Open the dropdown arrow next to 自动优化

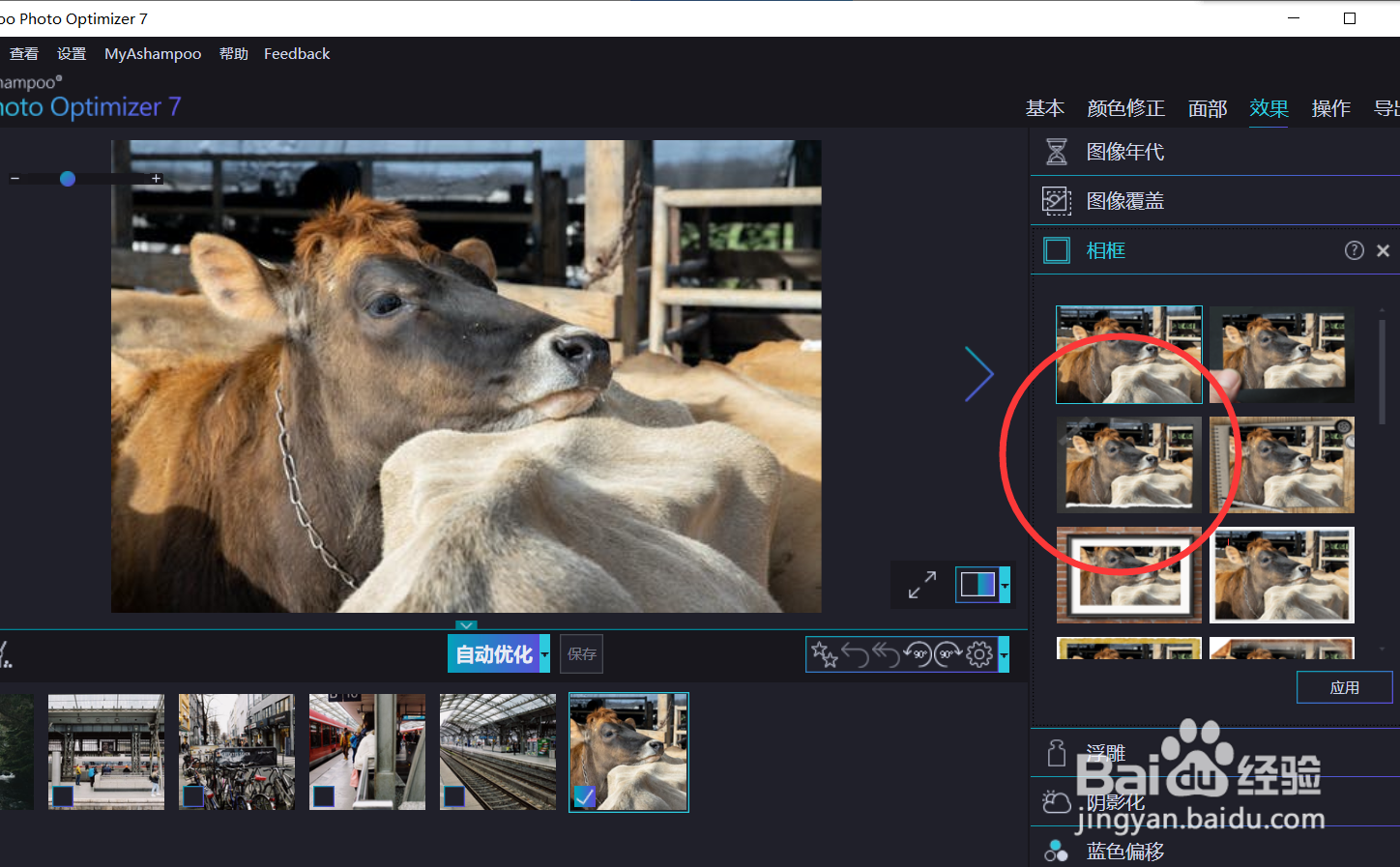point(545,654)
